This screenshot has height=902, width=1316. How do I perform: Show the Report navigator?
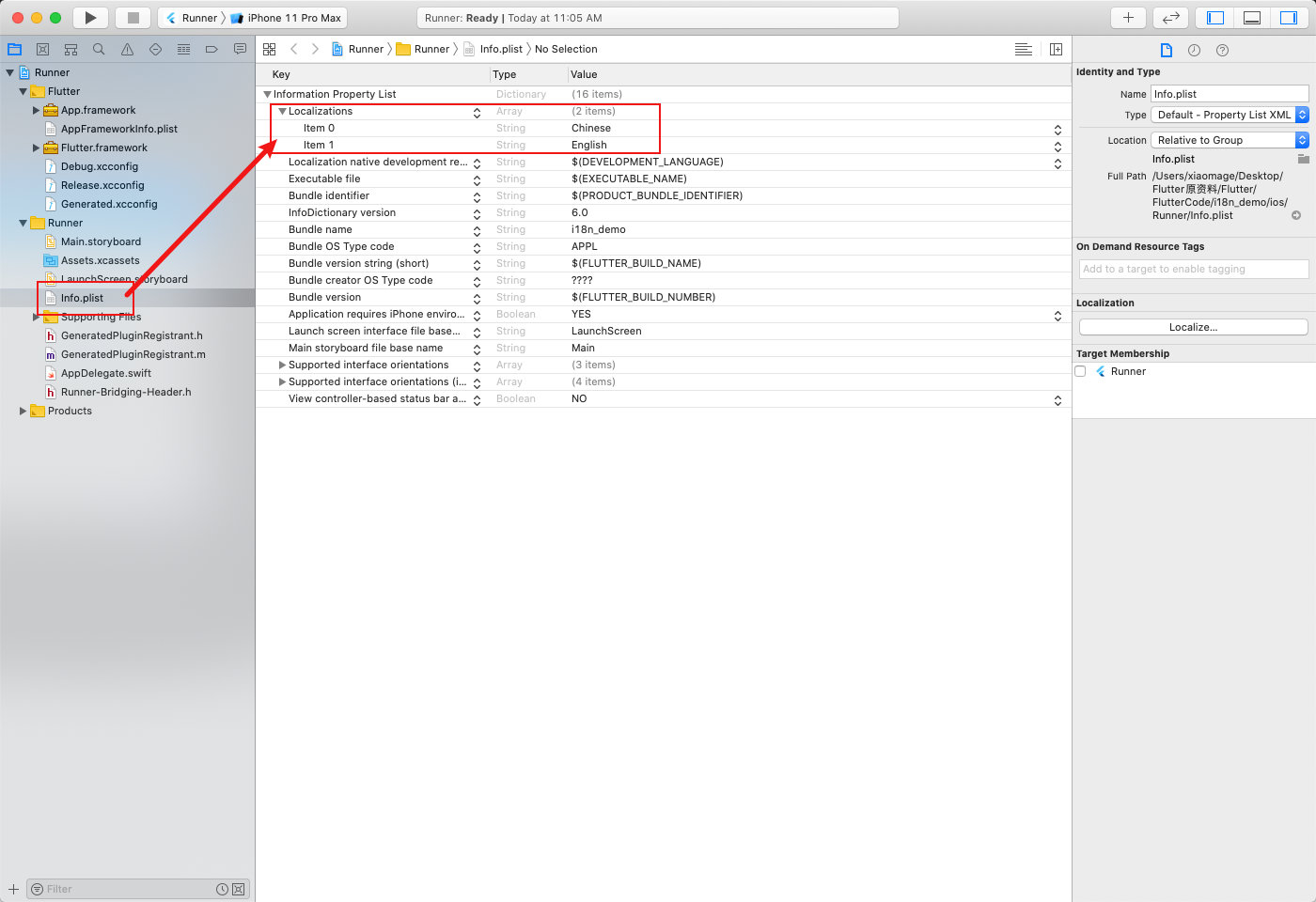point(240,49)
